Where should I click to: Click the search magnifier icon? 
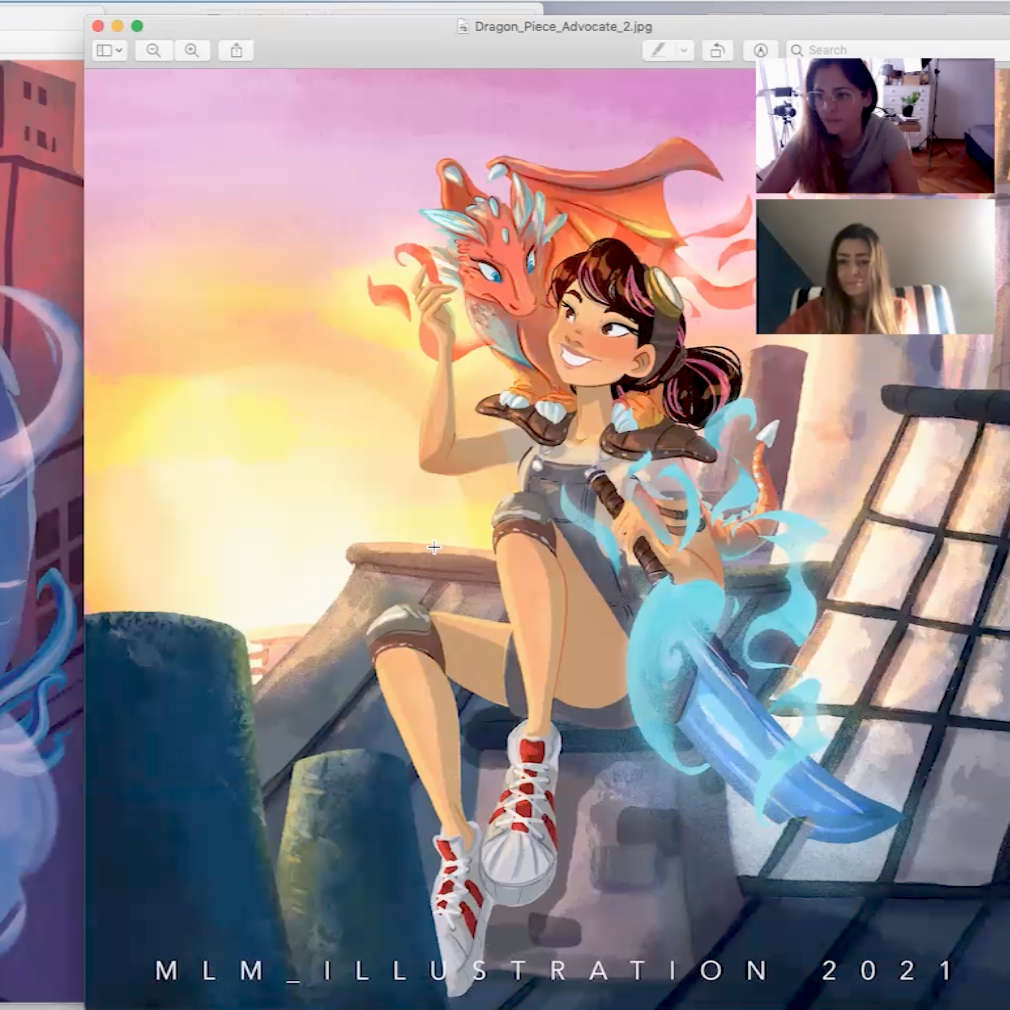(797, 50)
